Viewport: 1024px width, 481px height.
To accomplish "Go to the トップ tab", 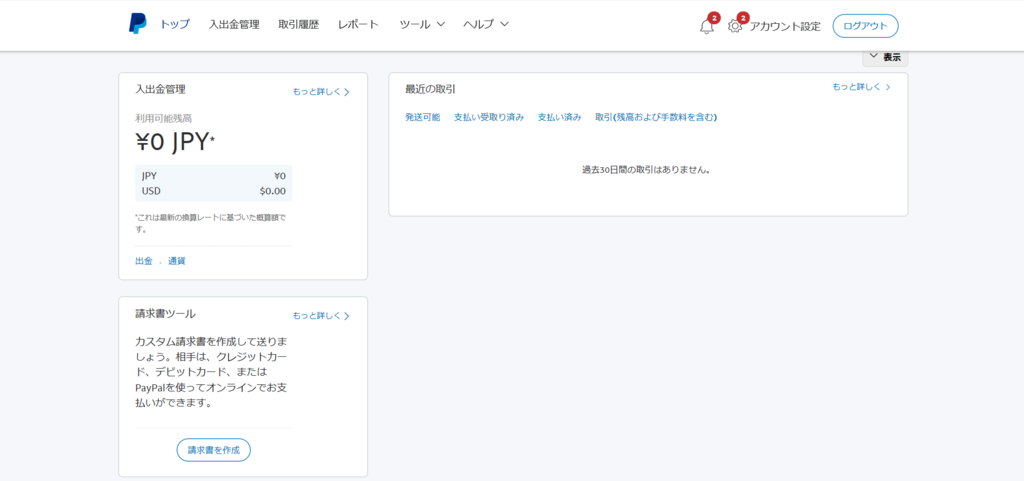I will click(x=175, y=25).
